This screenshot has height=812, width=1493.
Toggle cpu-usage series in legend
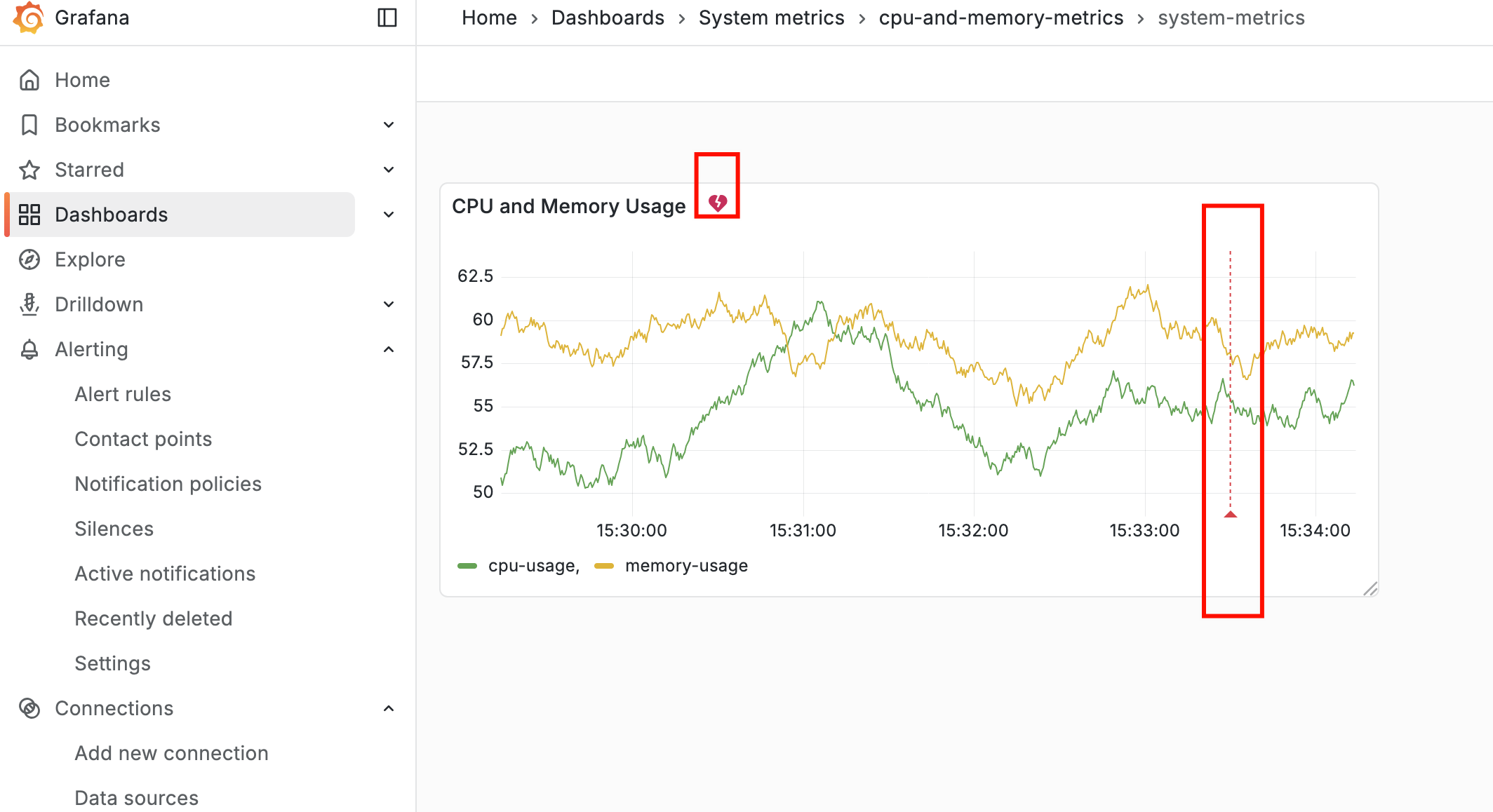tap(533, 566)
